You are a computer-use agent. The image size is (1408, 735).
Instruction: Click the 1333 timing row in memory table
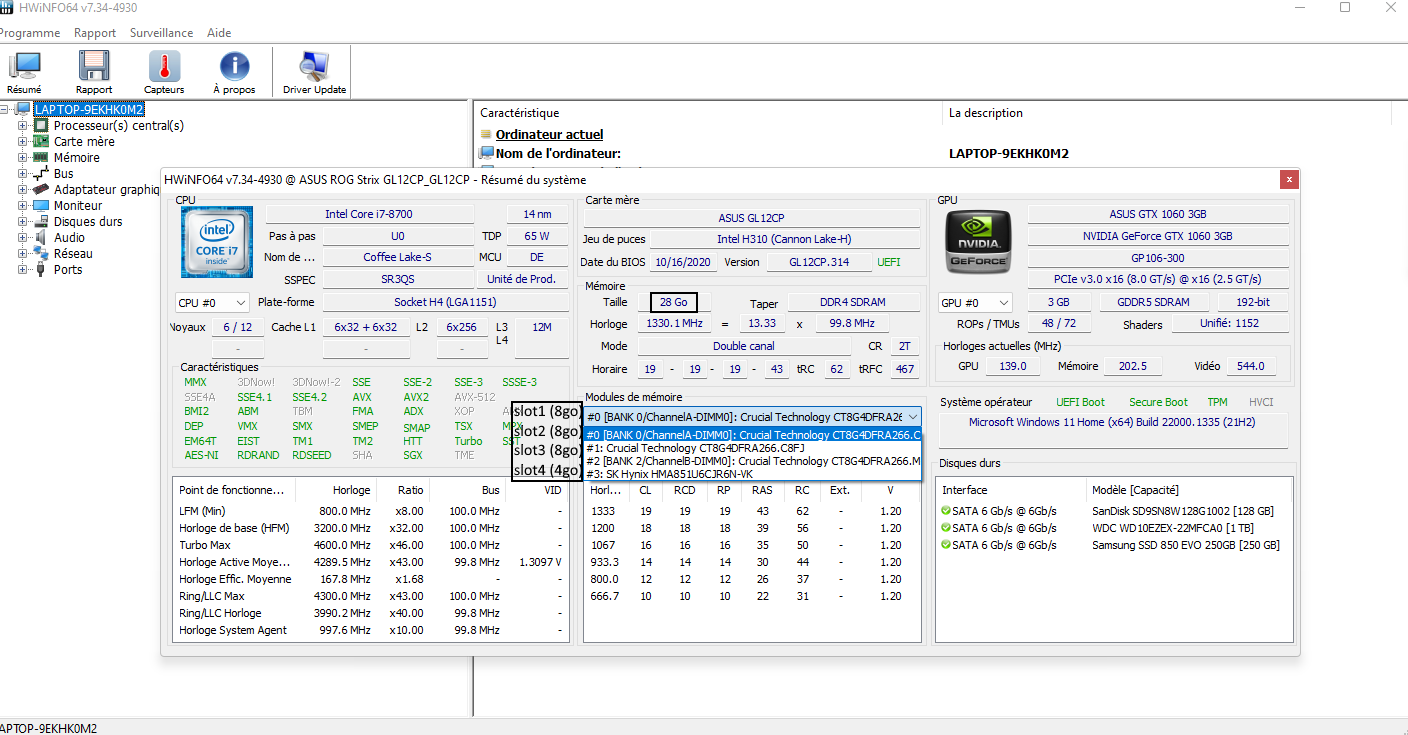[751, 511]
